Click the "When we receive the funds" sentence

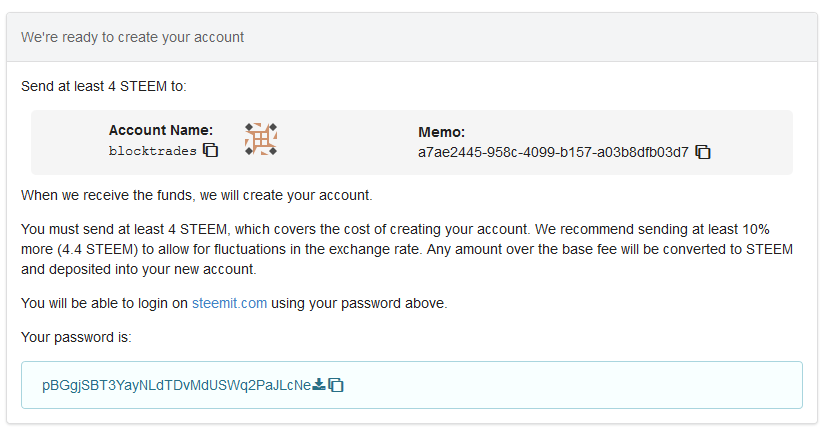pos(196,194)
